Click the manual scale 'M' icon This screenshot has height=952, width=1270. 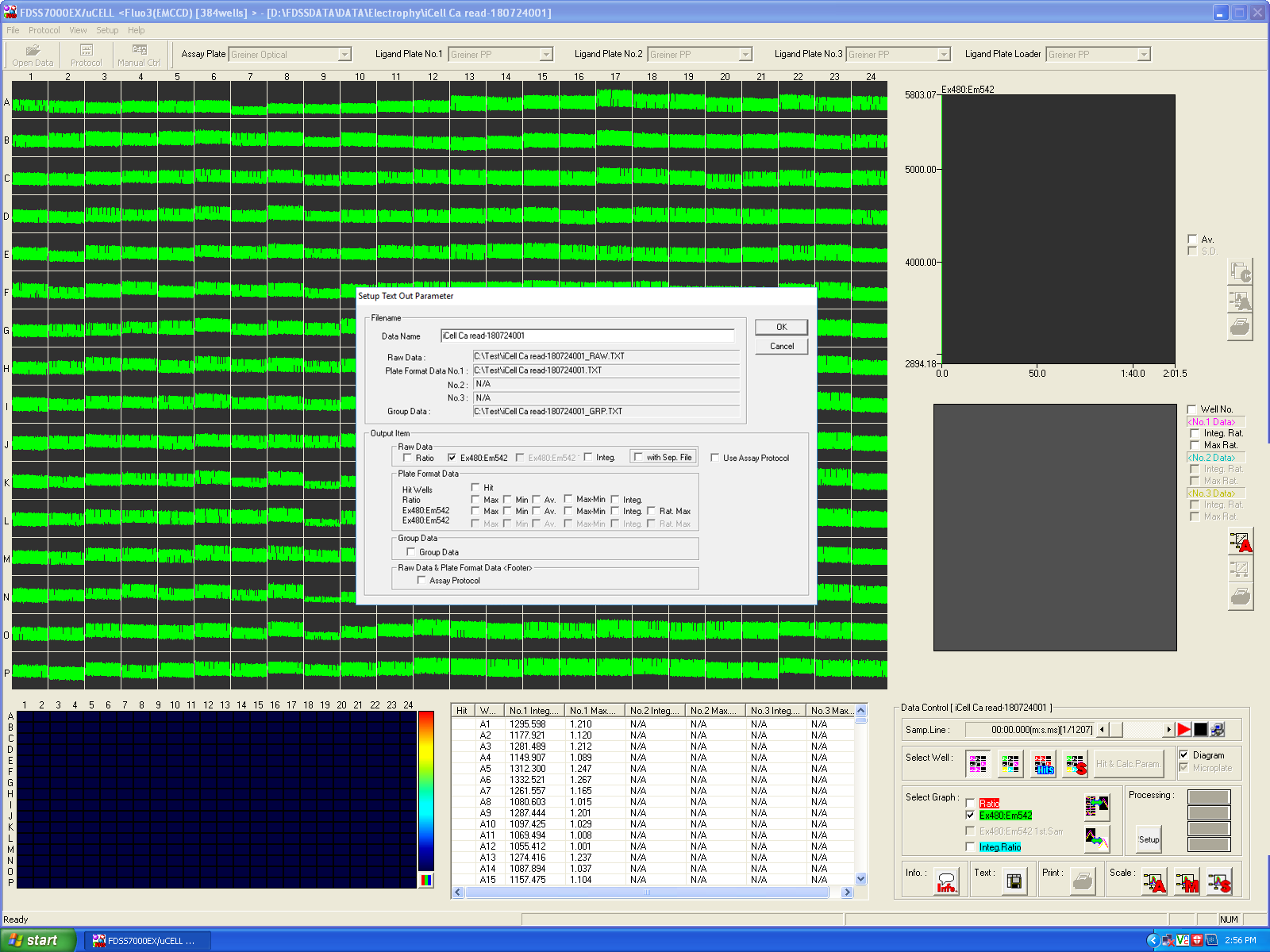[1187, 882]
